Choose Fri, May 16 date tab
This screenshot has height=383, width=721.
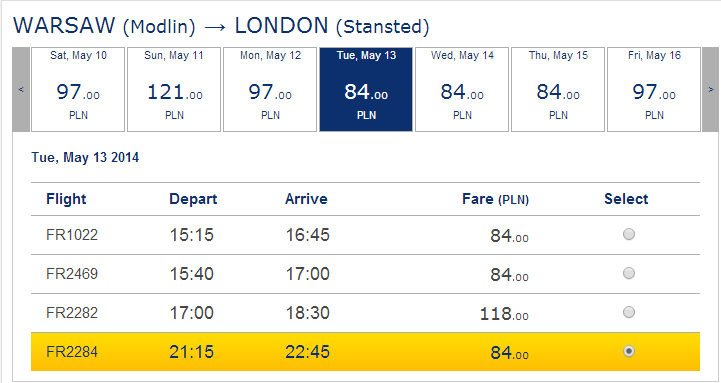click(654, 89)
